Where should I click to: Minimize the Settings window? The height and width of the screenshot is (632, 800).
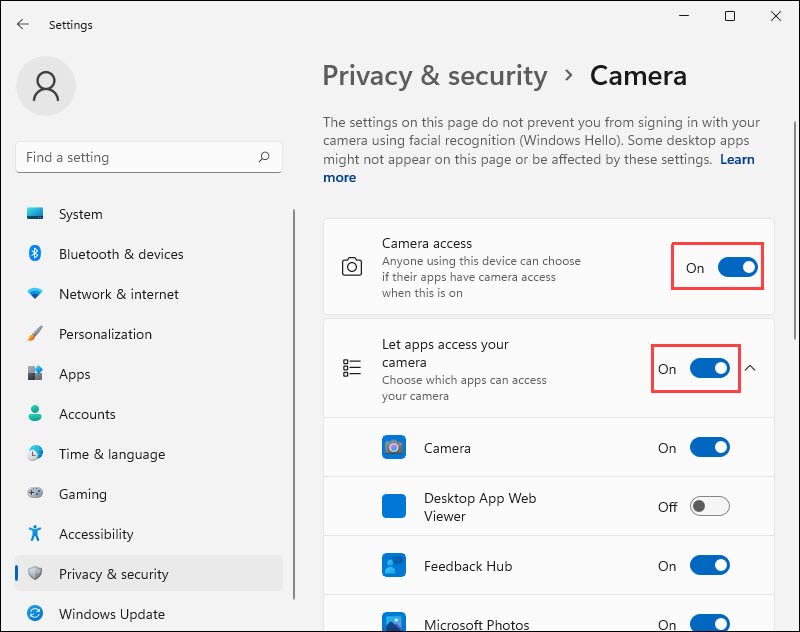(x=684, y=16)
